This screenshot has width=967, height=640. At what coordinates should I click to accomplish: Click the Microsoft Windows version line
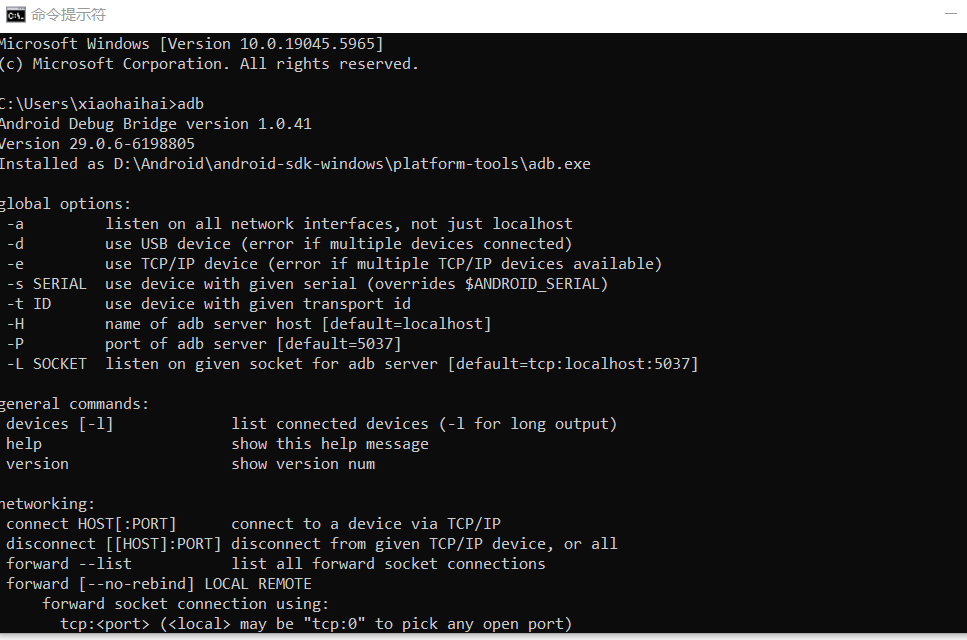click(x=191, y=44)
